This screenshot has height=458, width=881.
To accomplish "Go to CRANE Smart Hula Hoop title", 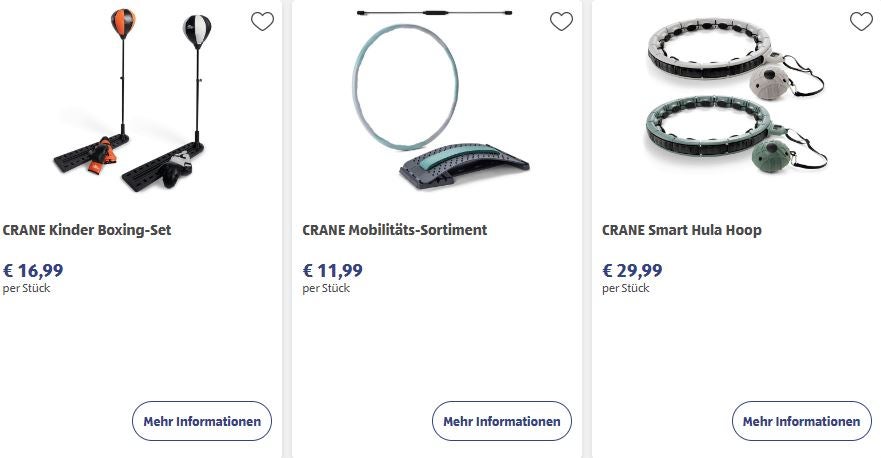I will click(681, 230).
